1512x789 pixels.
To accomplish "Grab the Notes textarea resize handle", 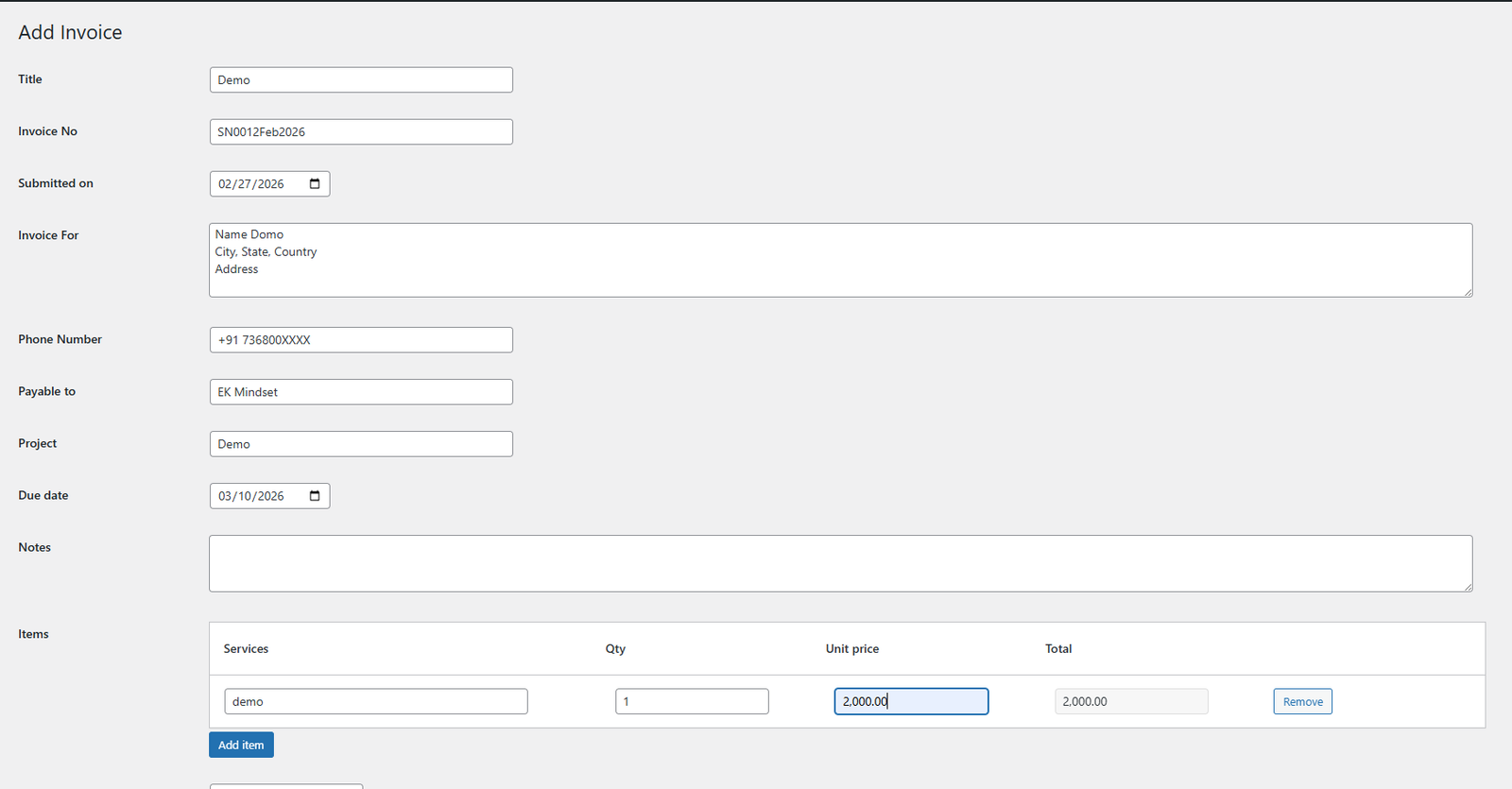I will tap(1468, 587).
